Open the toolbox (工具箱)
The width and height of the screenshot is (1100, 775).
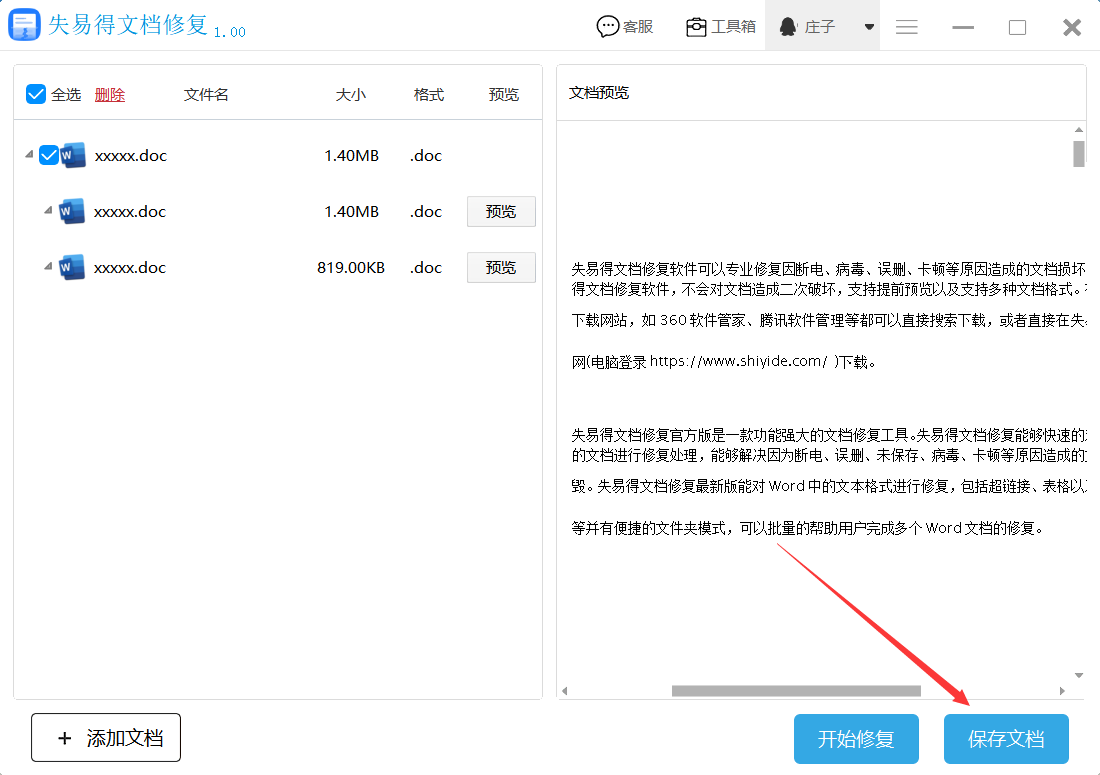[720, 27]
